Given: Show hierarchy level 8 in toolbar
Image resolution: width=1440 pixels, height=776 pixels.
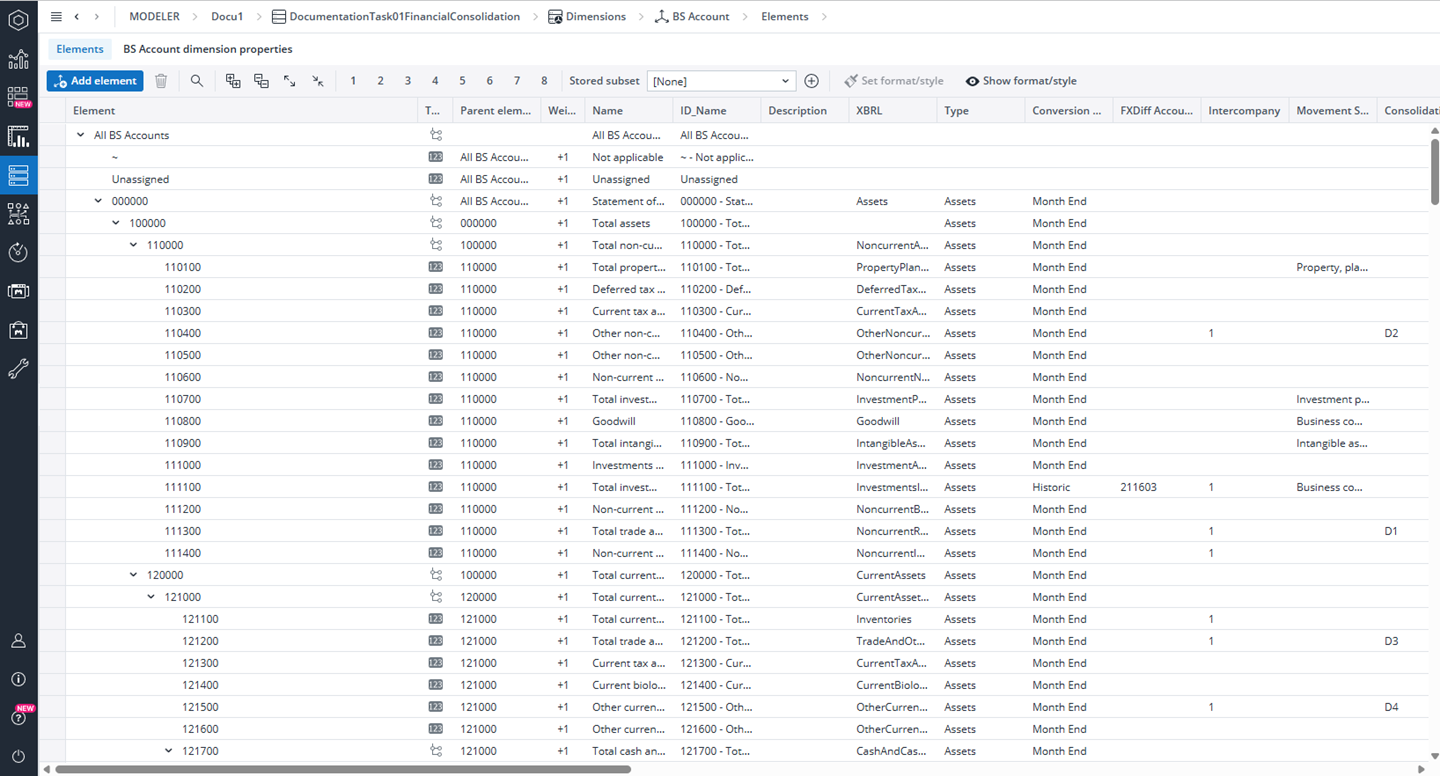Looking at the screenshot, I should pos(544,81).
